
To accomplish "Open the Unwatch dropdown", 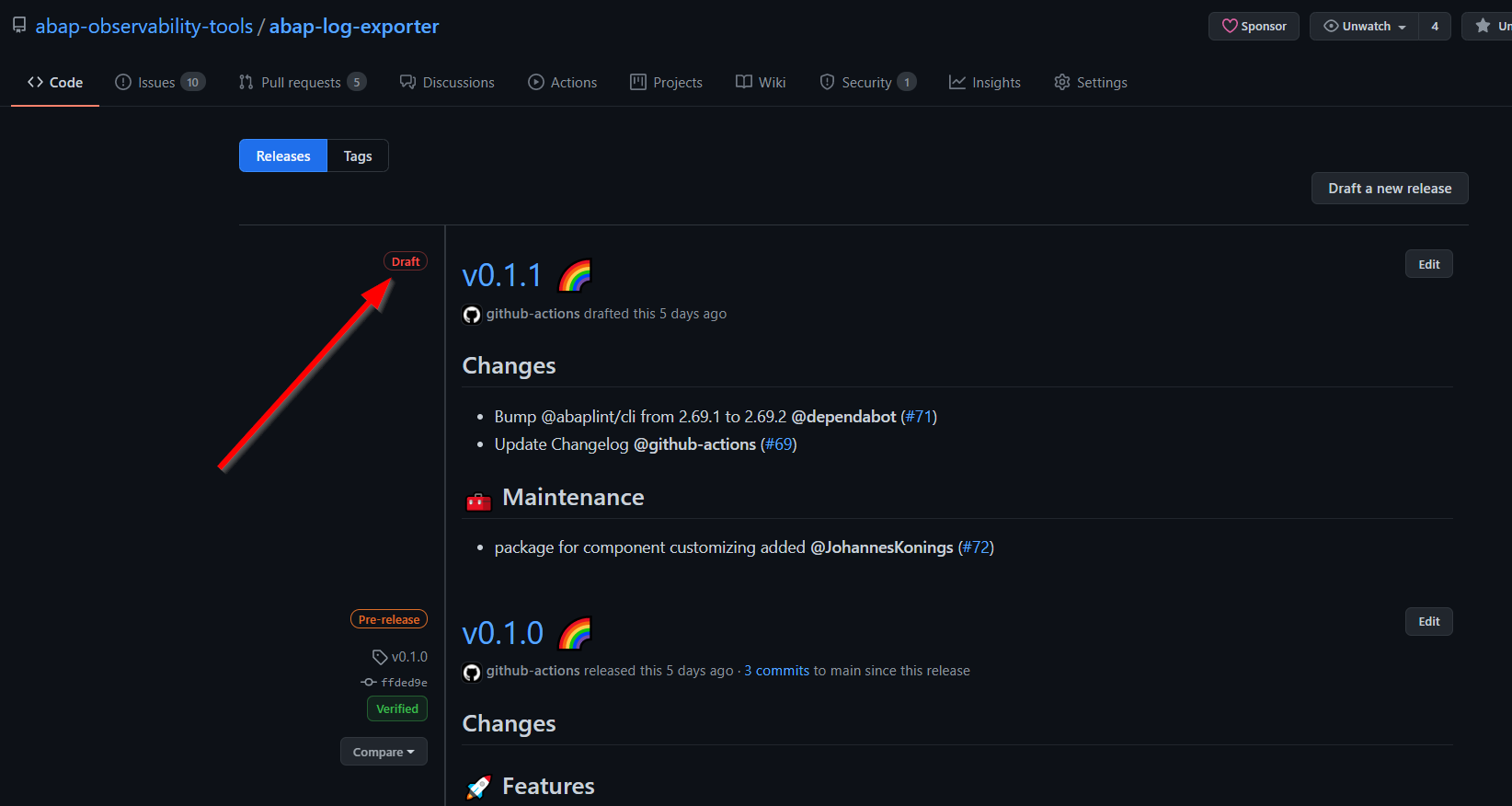I will tap(1364, 26).
